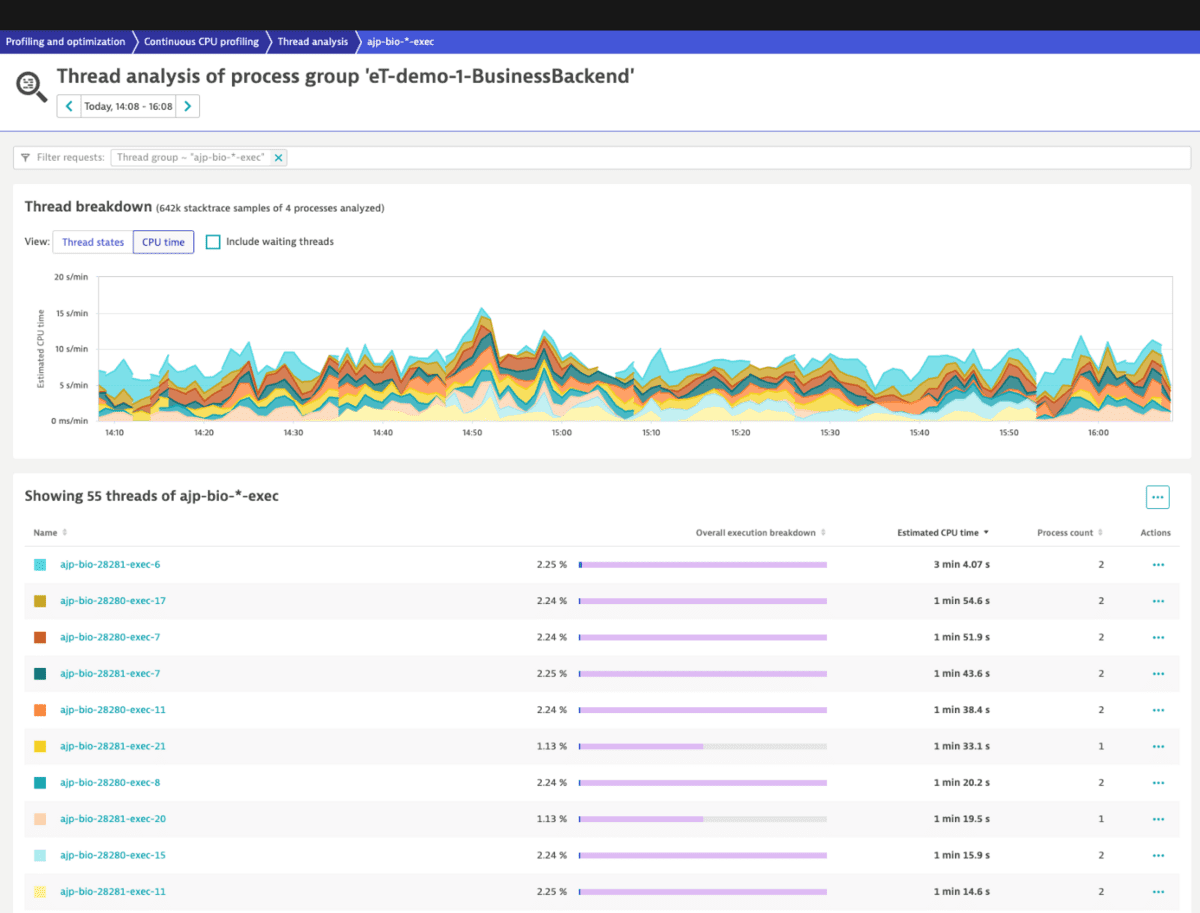Open the Estimated CPU time sort dropdown
Viewport: 1200px width, 913px height.
[x=942, y=532]
